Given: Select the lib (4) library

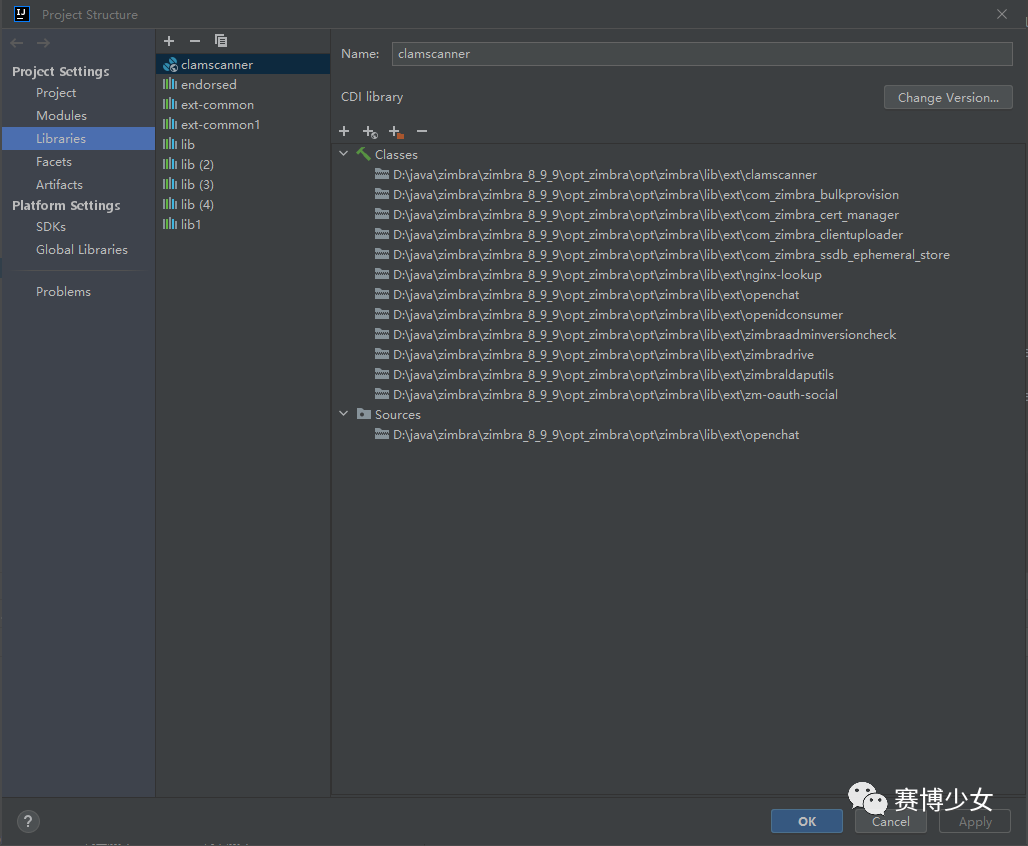Looking at the screenshot, I should (x=243, y=204).
